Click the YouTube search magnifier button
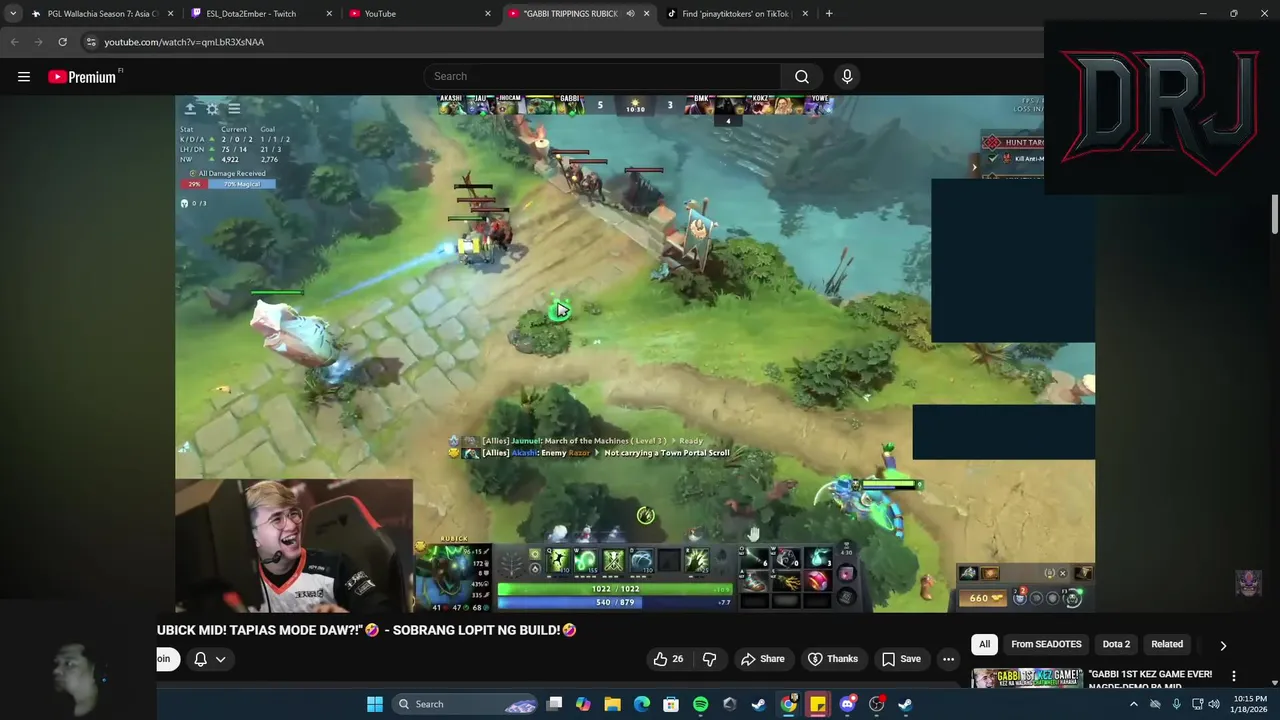1280x720 pixels. tap(801, 77)
